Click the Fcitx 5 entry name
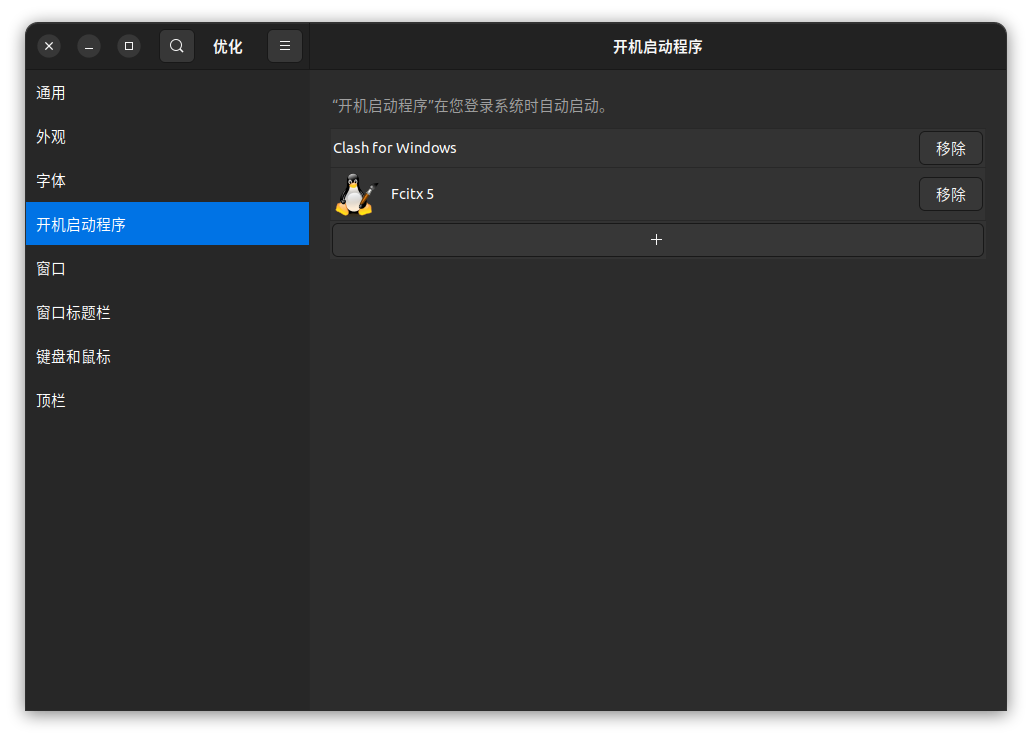 [412, 194]
